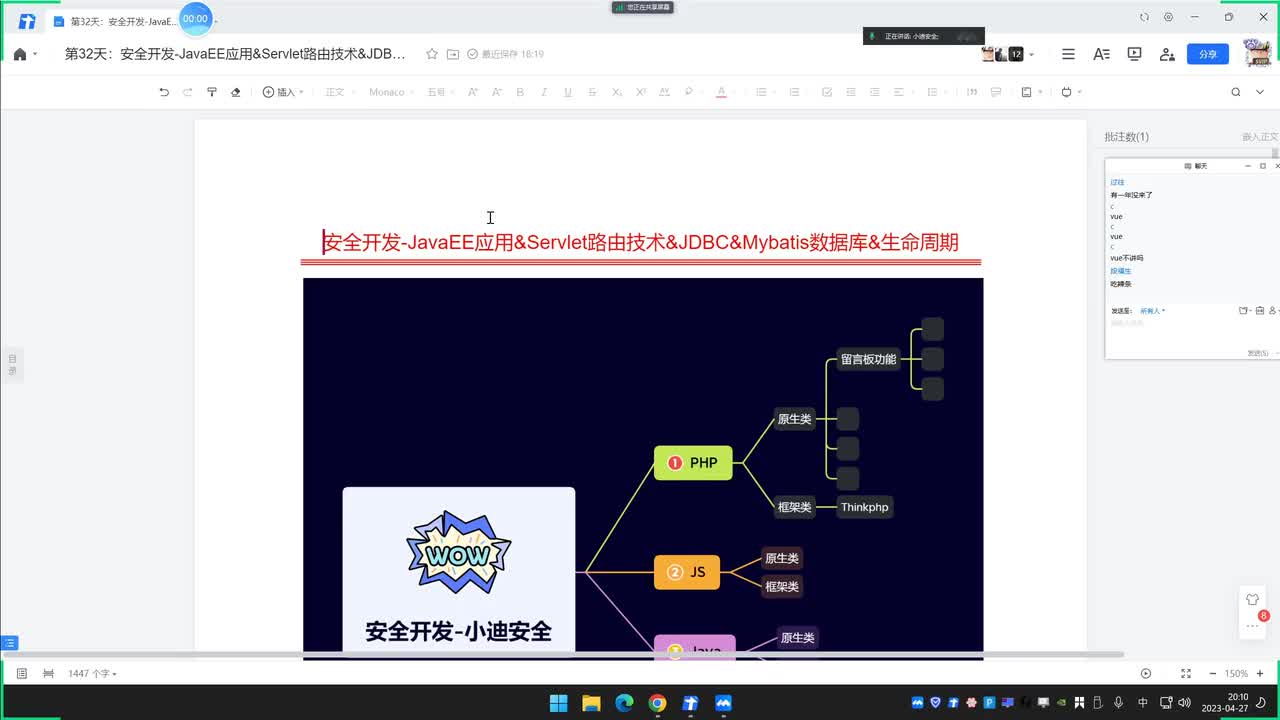
Task: Click the document title heading text
Action: 641,242
